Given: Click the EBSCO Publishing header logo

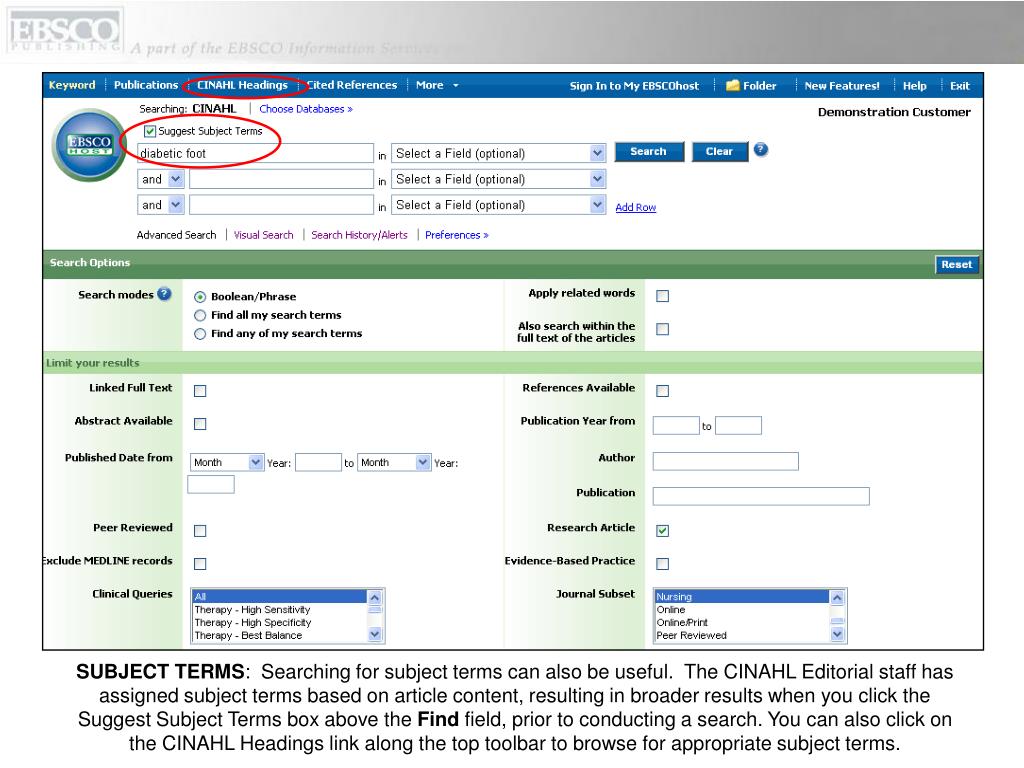Looking at the screenshot, I should coord(64,32).
